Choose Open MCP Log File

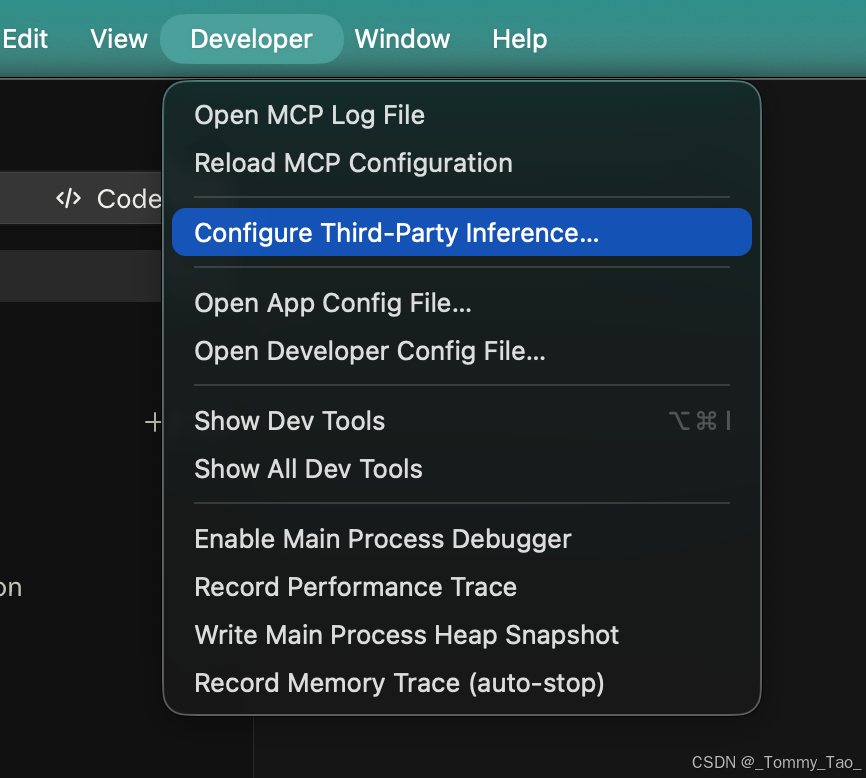tap(462, 115)
